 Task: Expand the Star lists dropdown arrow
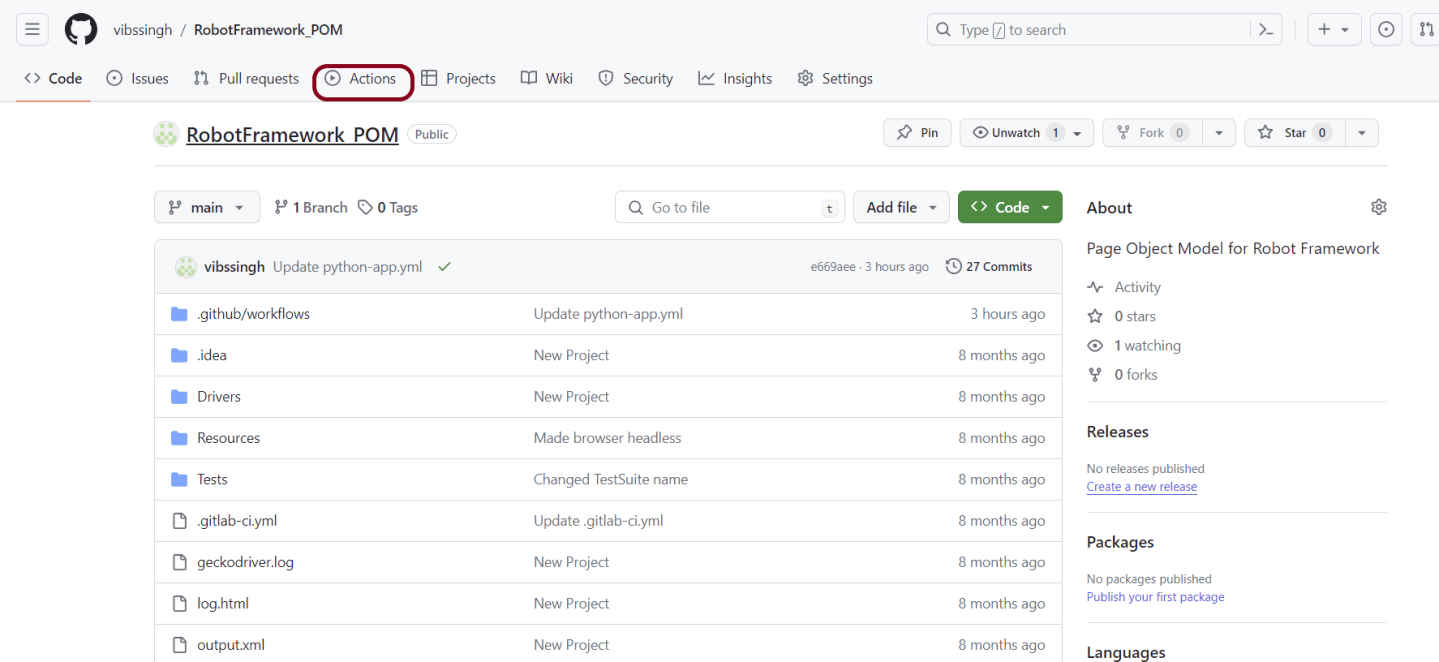pos(1362,133)
